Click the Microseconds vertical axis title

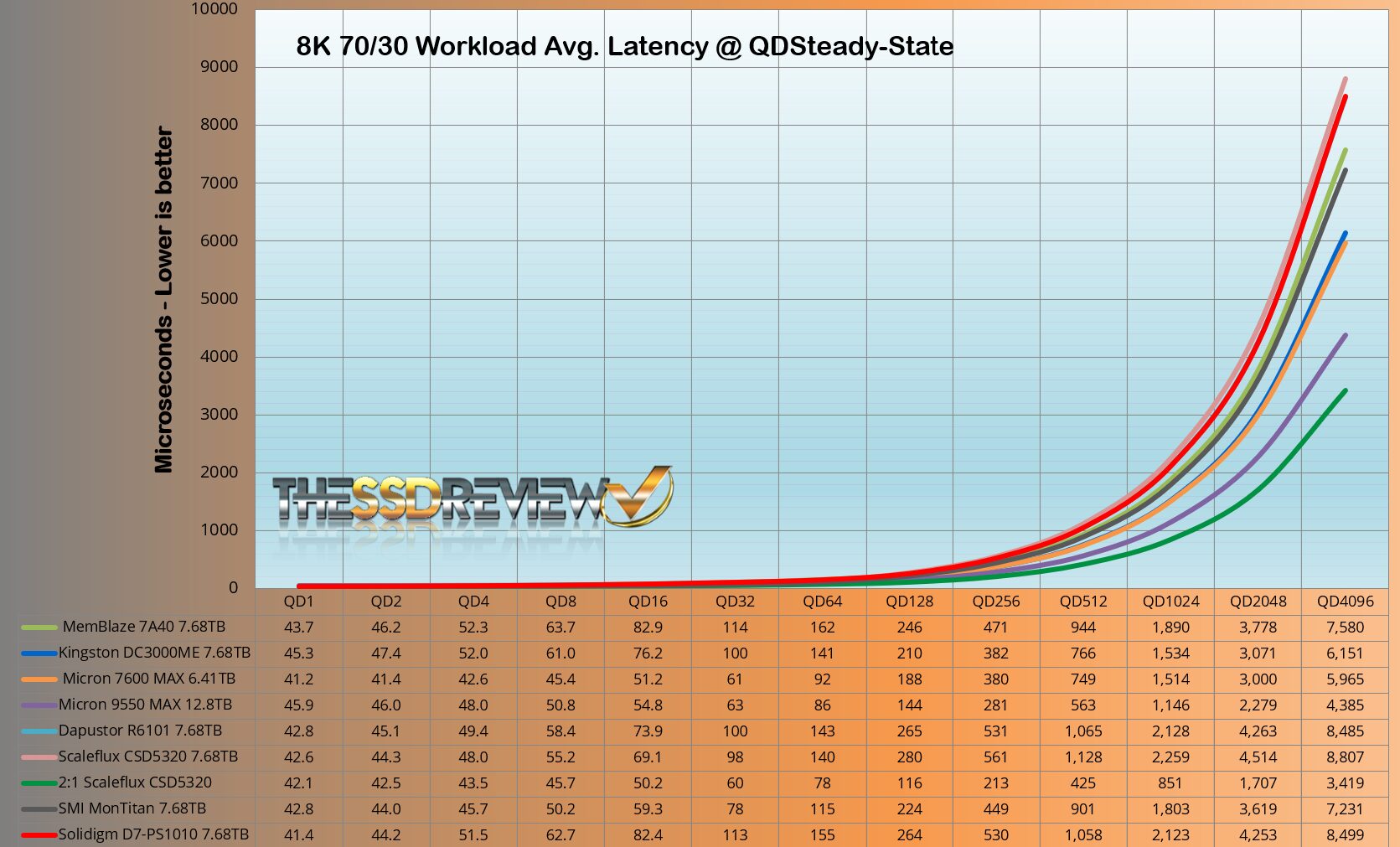[163, 300]
